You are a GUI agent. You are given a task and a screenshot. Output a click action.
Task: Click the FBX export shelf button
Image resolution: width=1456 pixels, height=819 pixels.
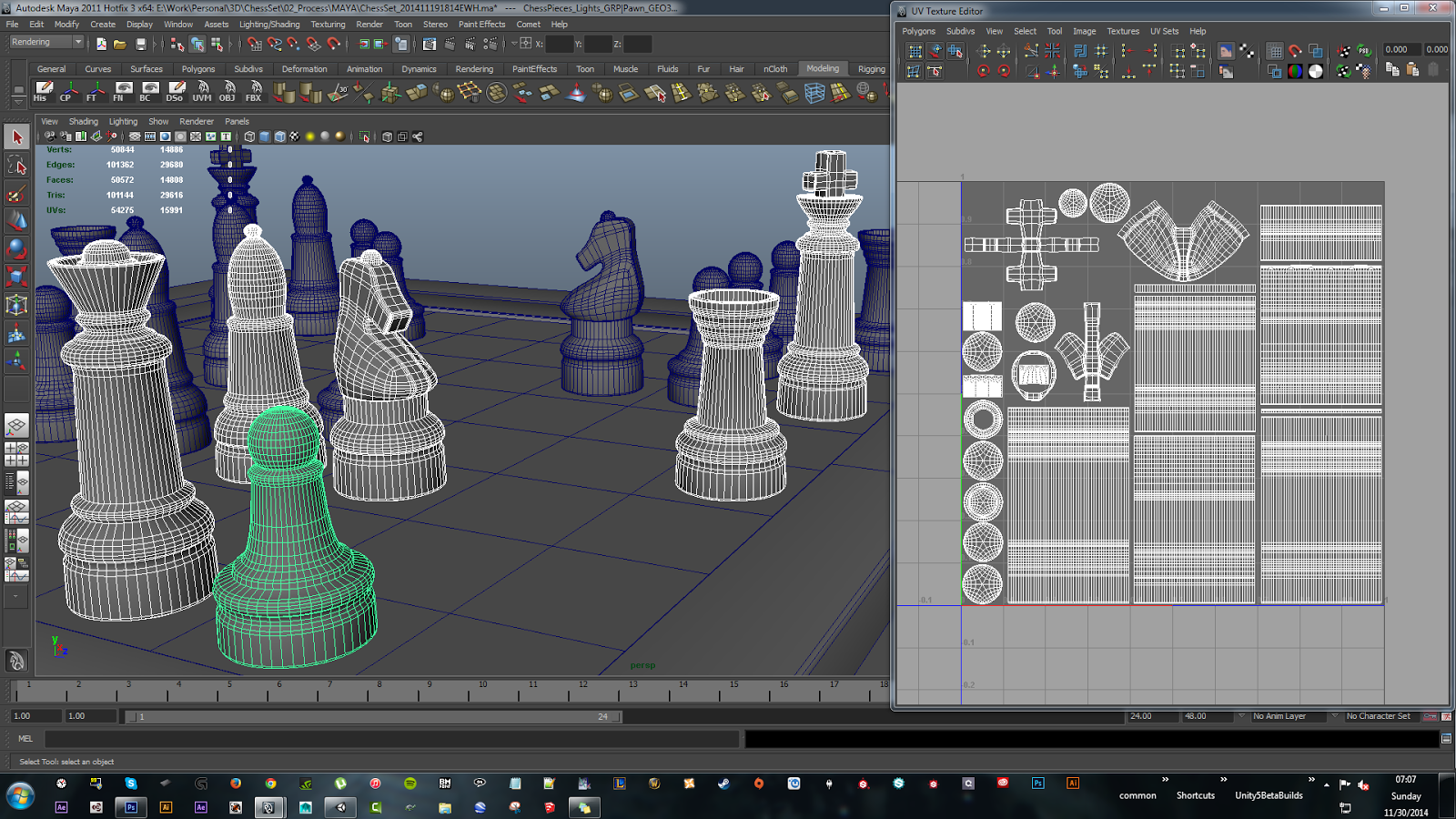(255, 91)
